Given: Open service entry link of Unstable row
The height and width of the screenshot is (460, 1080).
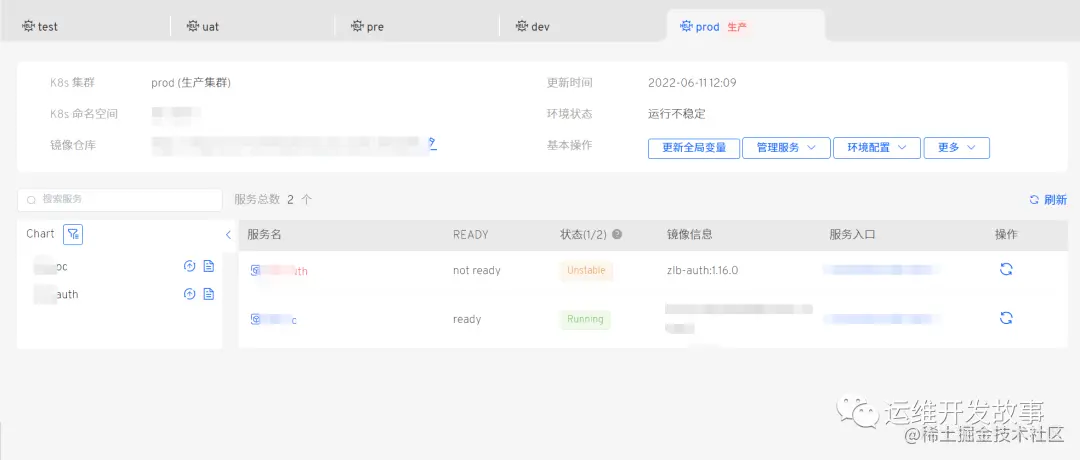Looking at the screenshot, I should tap(882, 269).
